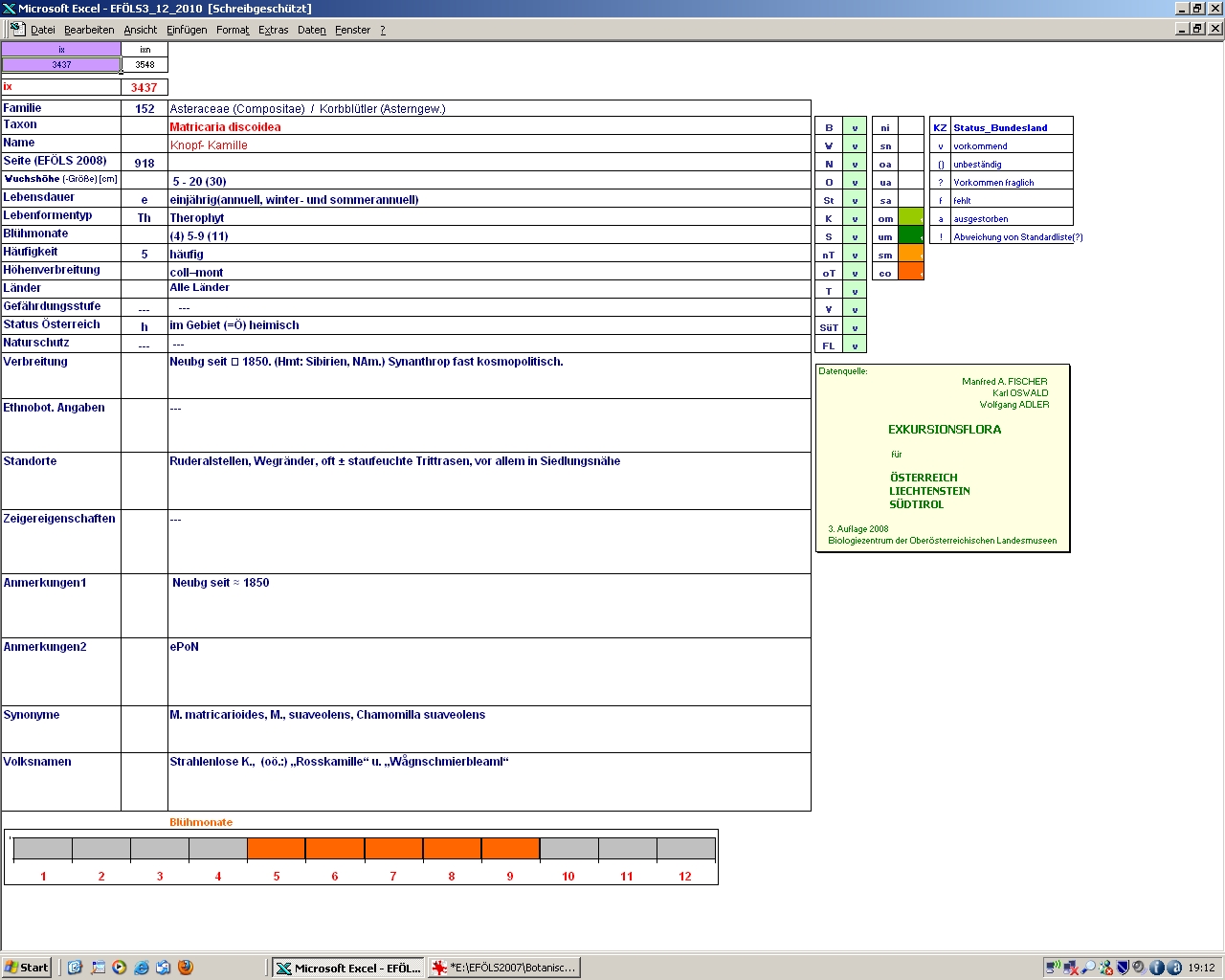Click the 'Abweichung von Standardliste(?)' entry

[x=1018, y=237]
